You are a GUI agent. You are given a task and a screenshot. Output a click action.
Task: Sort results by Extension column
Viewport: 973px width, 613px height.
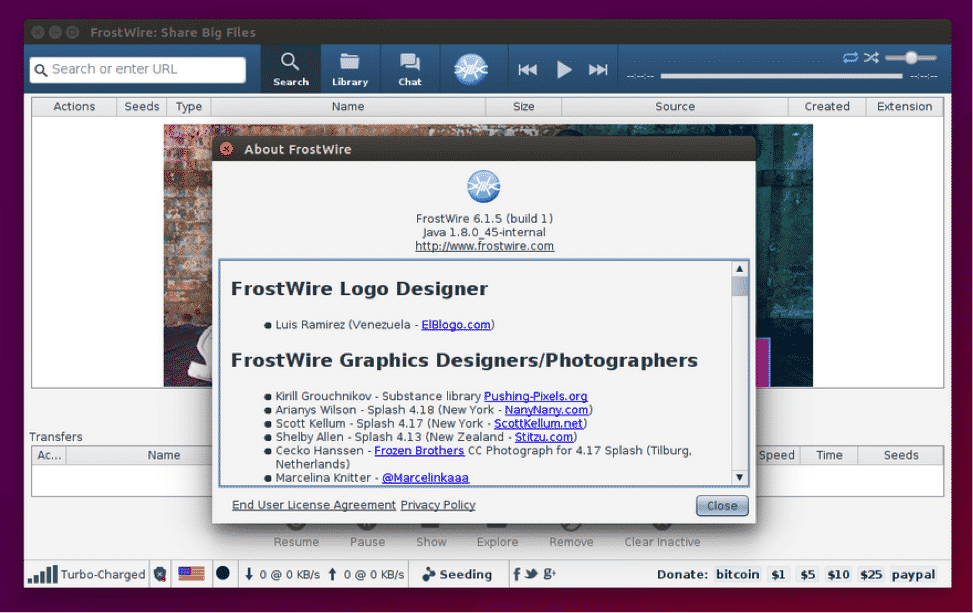[x=905, y=107]
